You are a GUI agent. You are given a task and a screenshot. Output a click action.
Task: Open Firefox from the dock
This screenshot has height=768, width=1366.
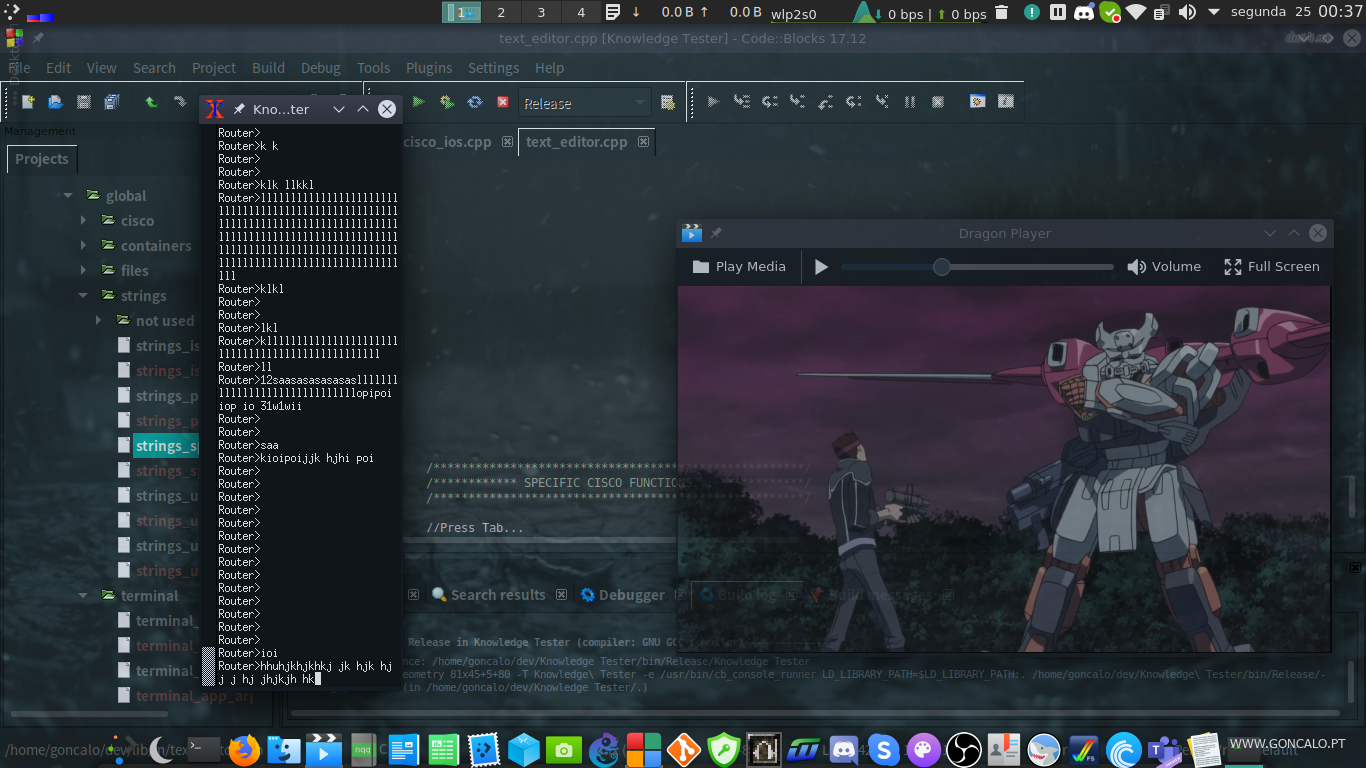[244, 749]
